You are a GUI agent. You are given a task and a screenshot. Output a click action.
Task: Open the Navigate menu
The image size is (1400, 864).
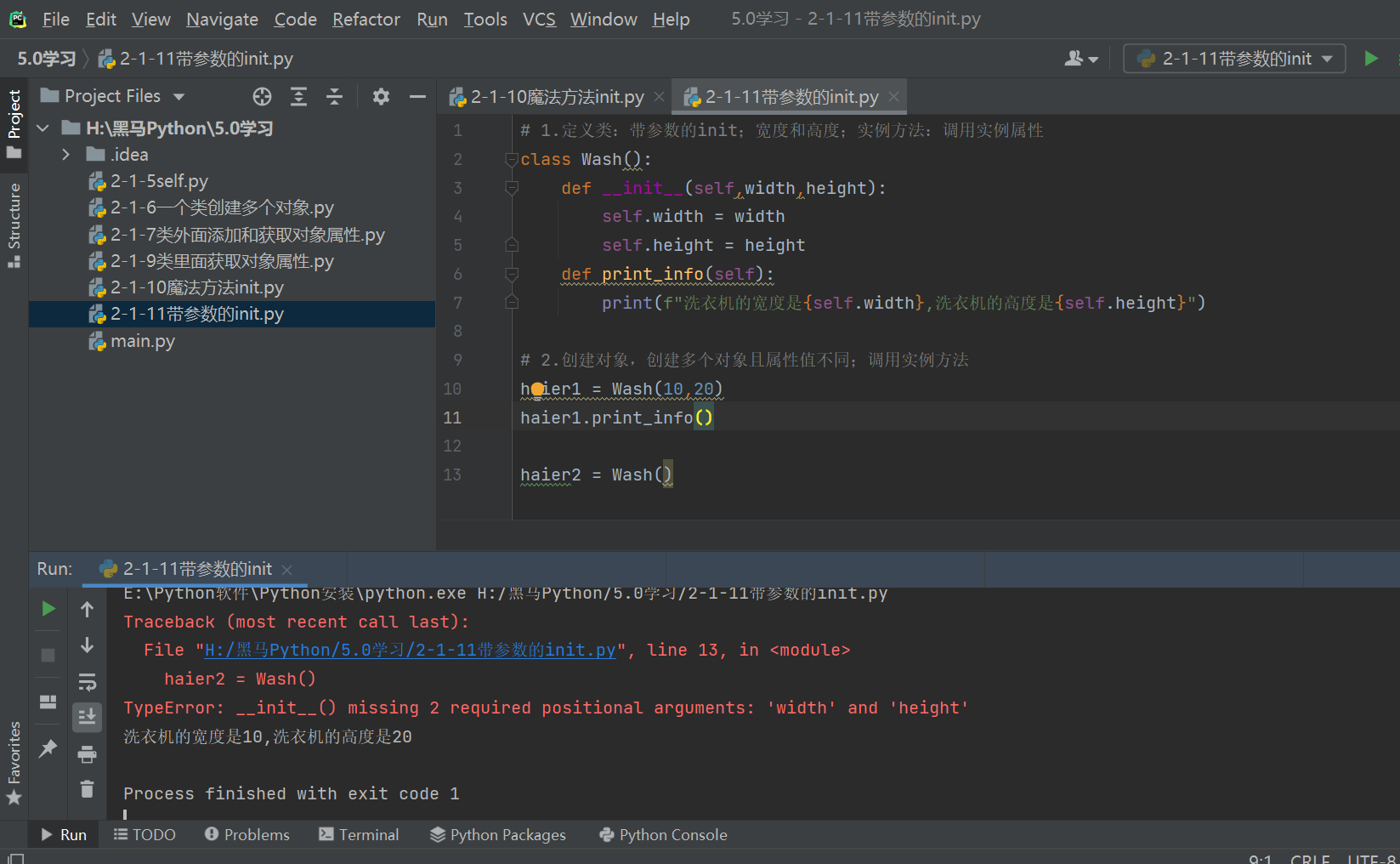[222, 19]
